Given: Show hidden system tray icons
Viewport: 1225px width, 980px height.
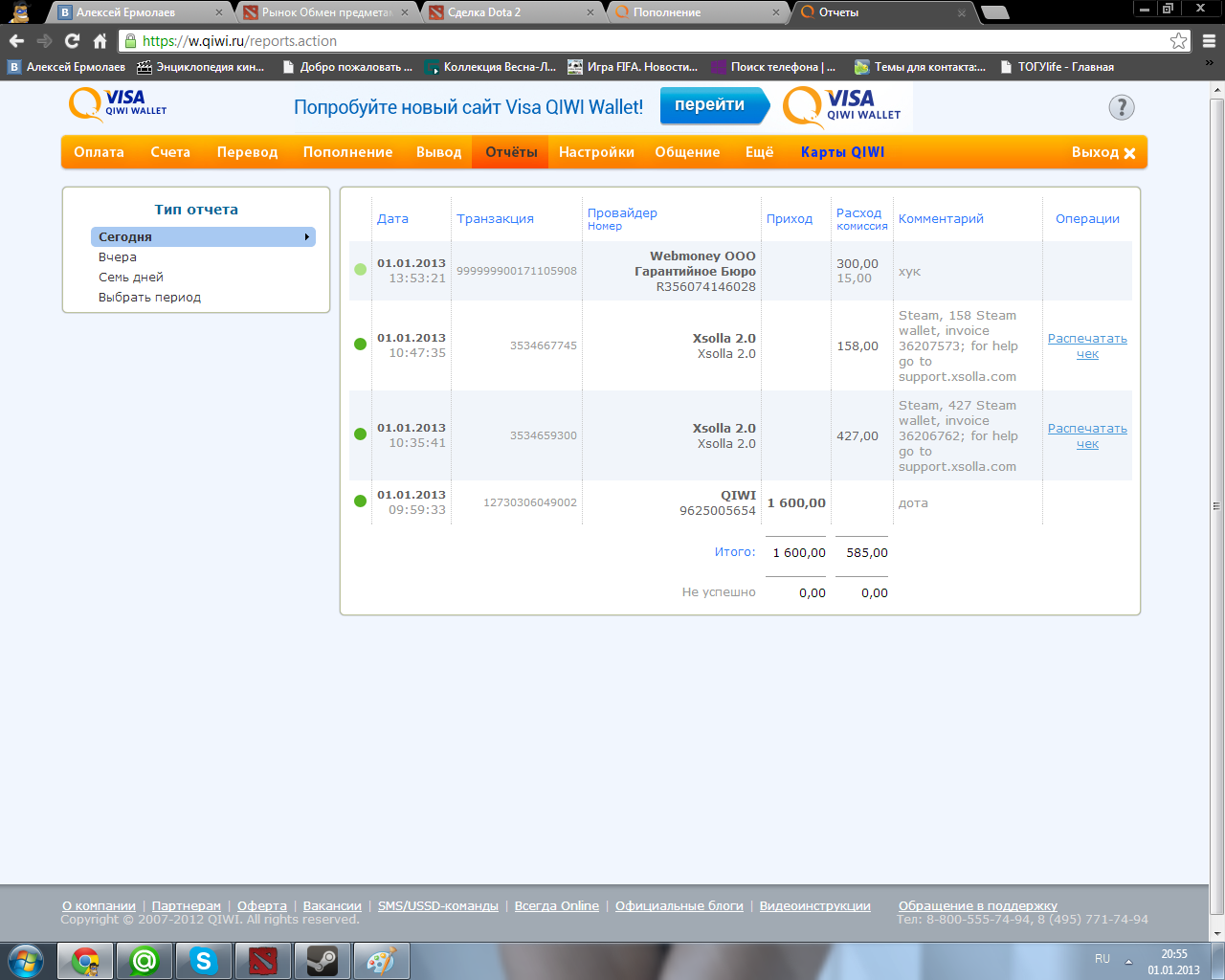Looking at the screenshot, I should pos(1128,961).
